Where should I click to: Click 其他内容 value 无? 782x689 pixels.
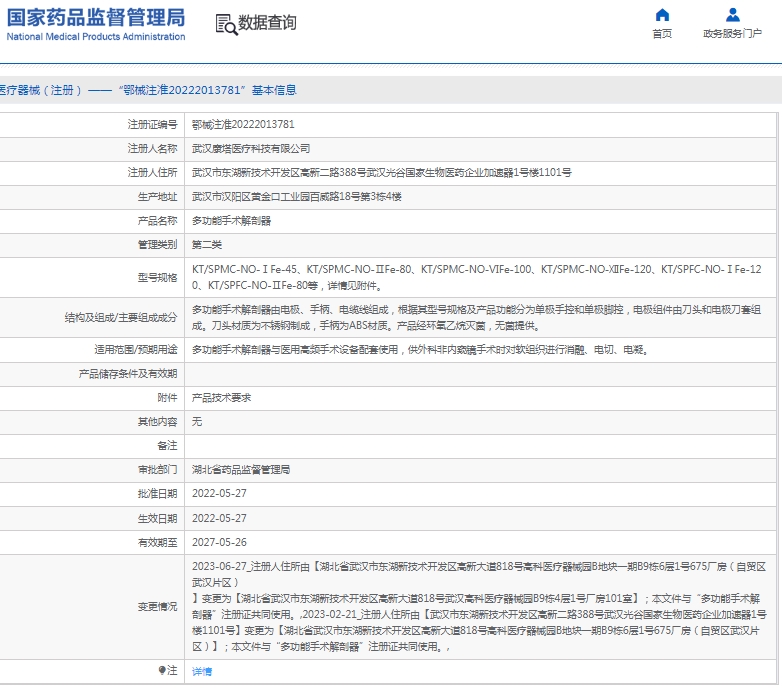(x=197, y=422)
